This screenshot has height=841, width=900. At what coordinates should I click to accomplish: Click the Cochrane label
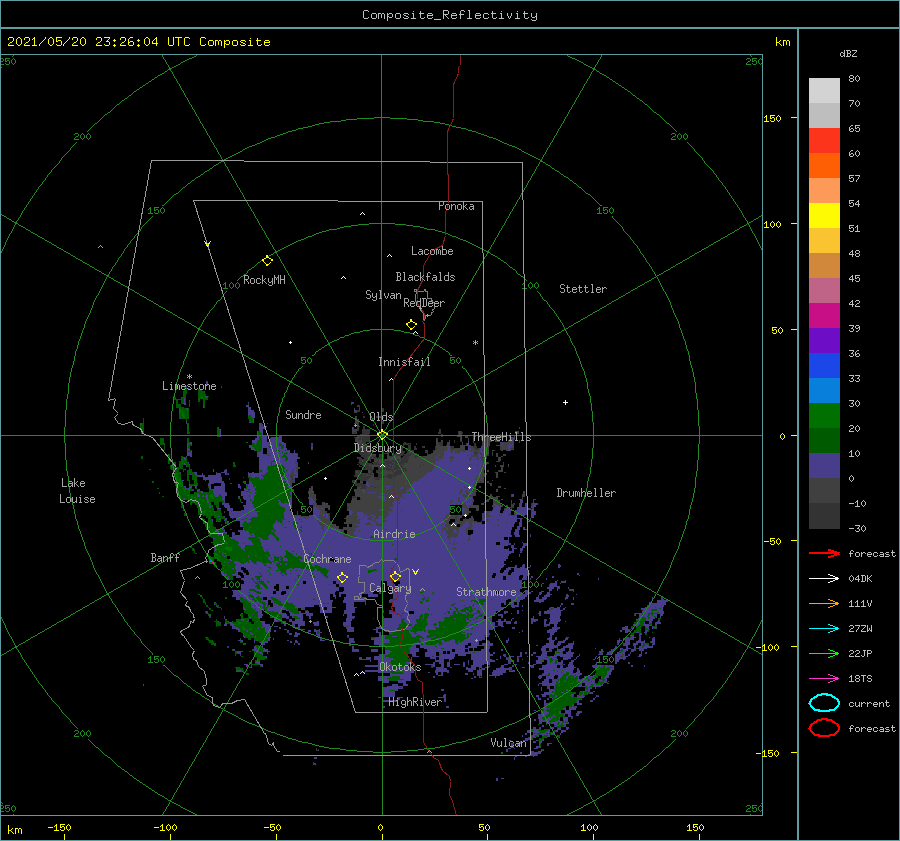pos(327,559)
